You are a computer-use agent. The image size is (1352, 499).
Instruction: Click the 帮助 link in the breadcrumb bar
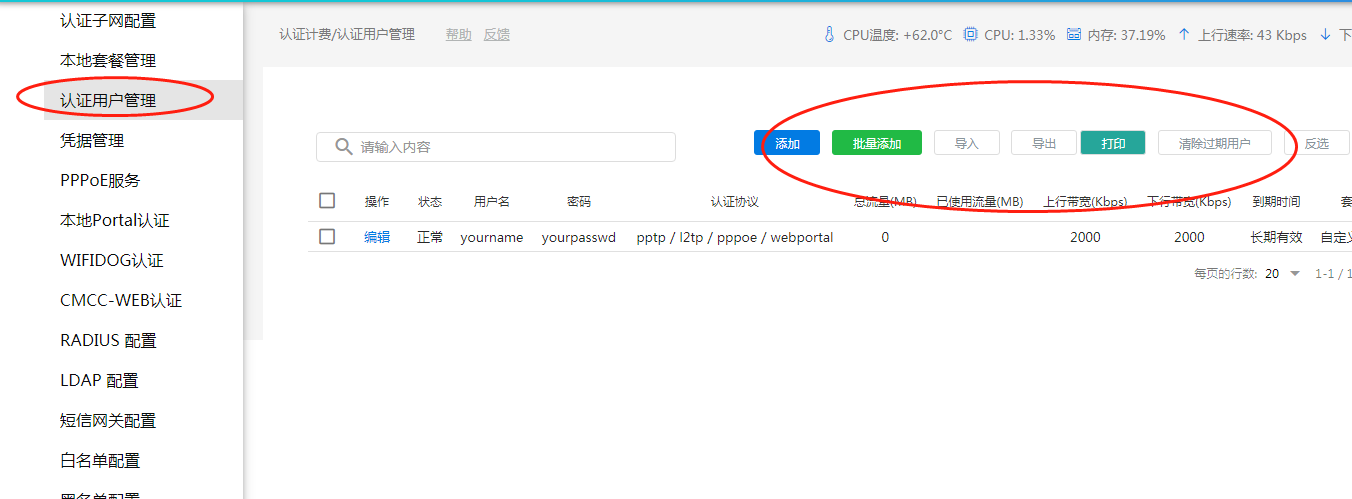point(459,34)
